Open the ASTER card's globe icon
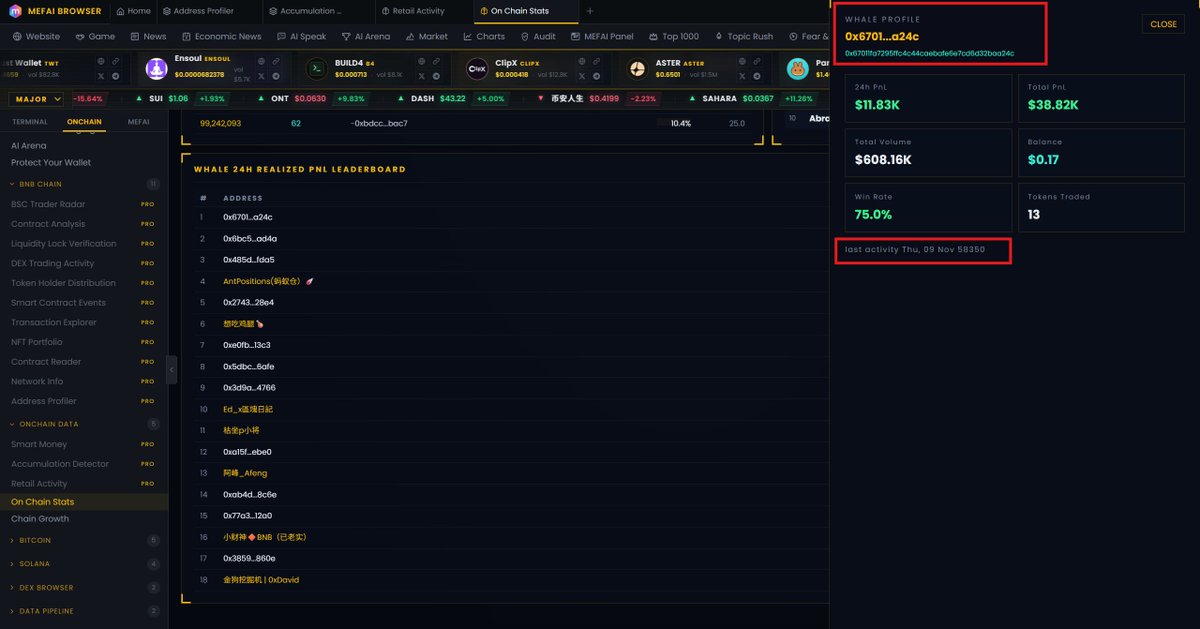1200x629 pixels. point(741,61)
